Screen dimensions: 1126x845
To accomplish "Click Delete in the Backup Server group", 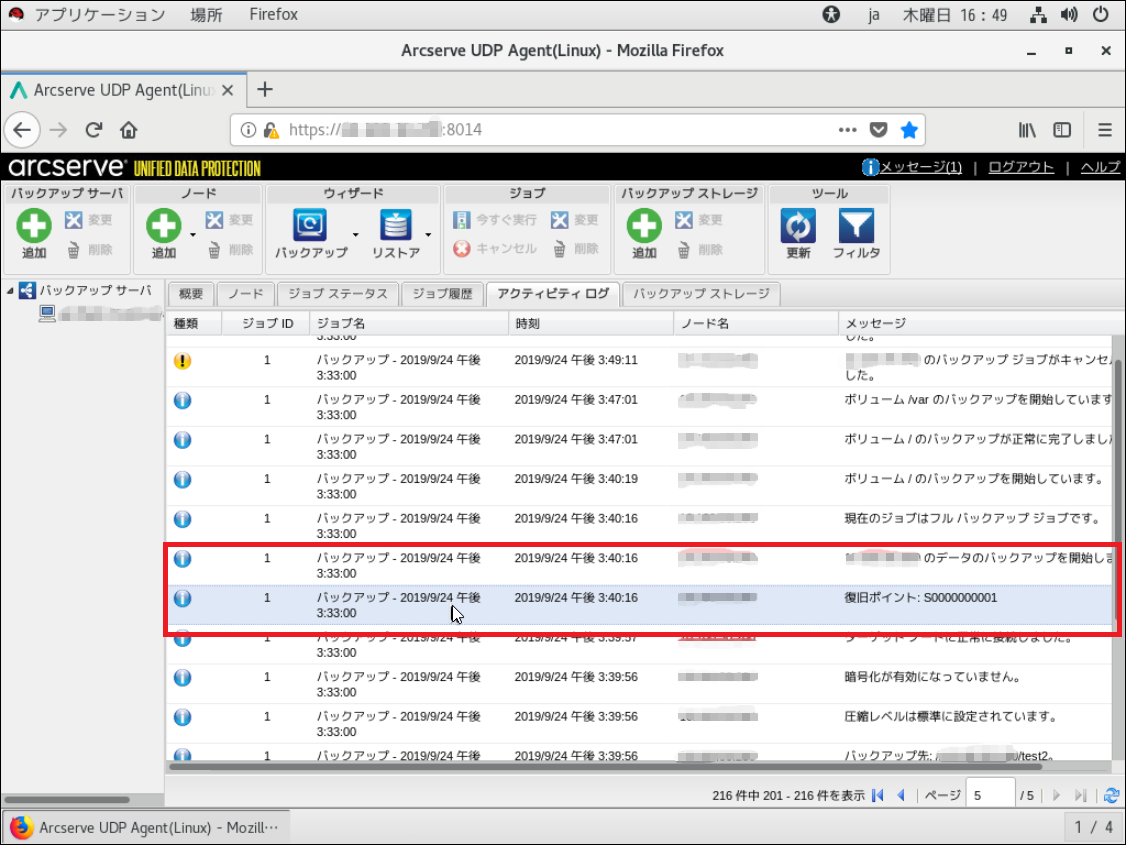I will [x=89, y=250].
